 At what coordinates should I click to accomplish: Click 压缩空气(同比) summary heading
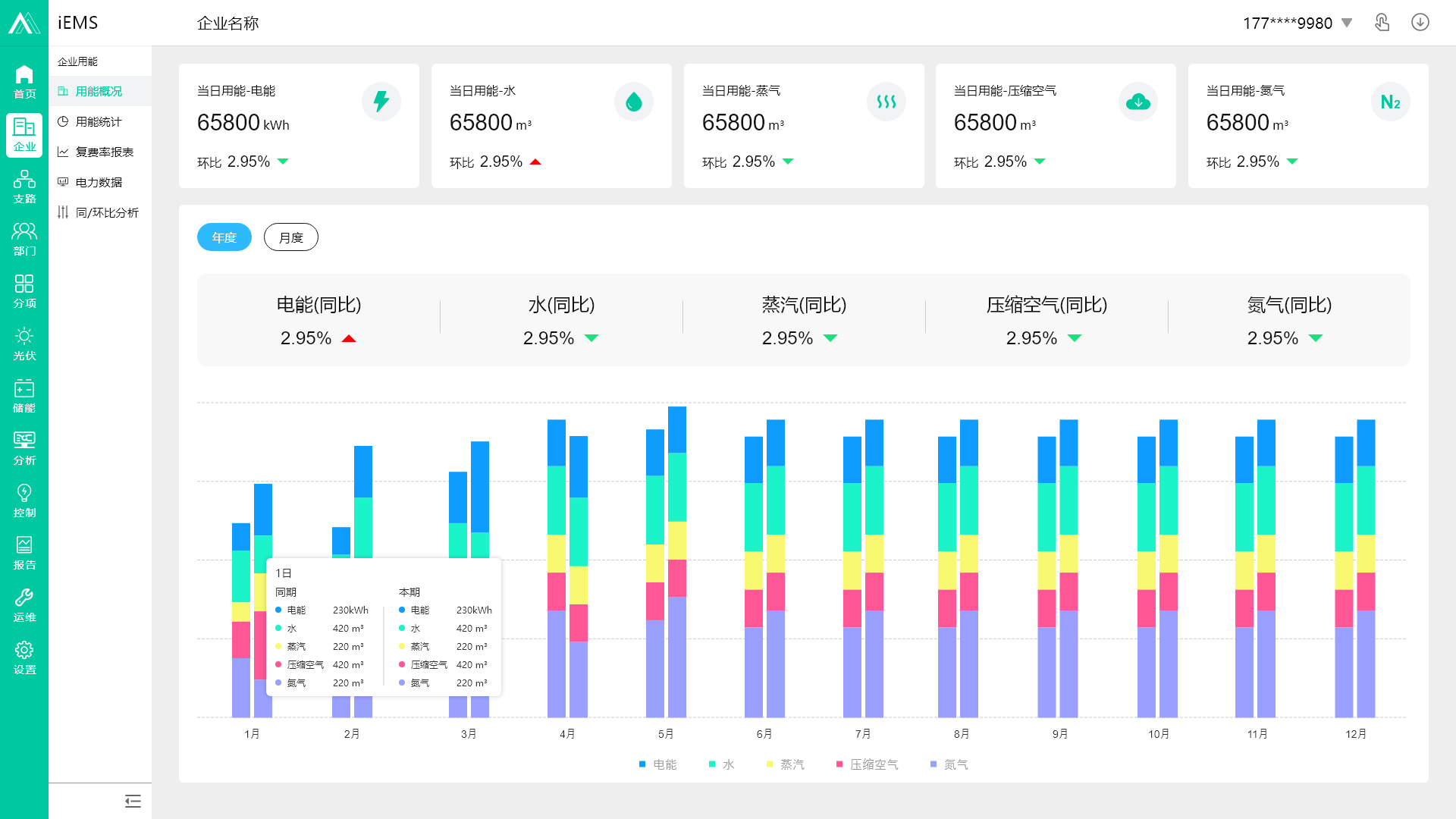coord(1046,305)
